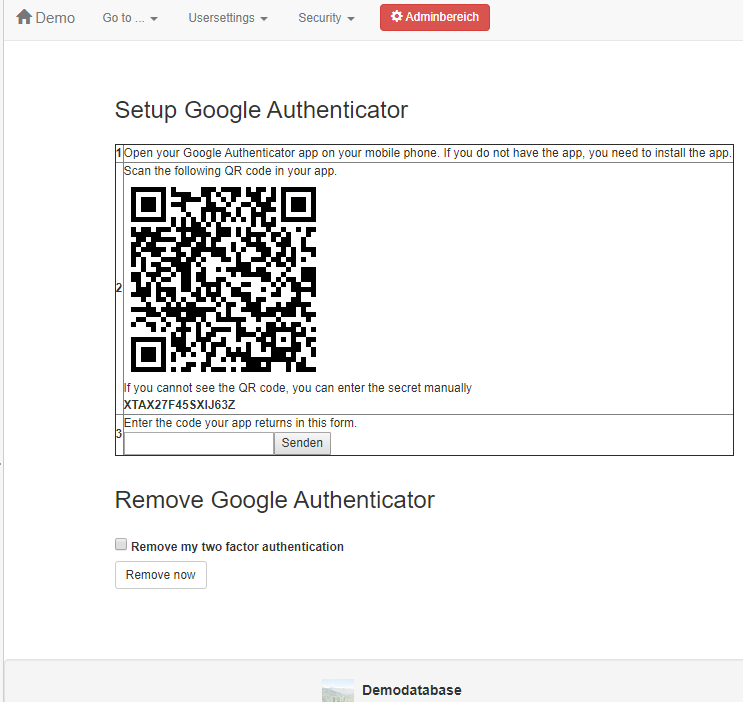Focus the authenticator code input field
The width and height of the screenshot is (743, 702).
pyautogui.click(x=199, y=443)
